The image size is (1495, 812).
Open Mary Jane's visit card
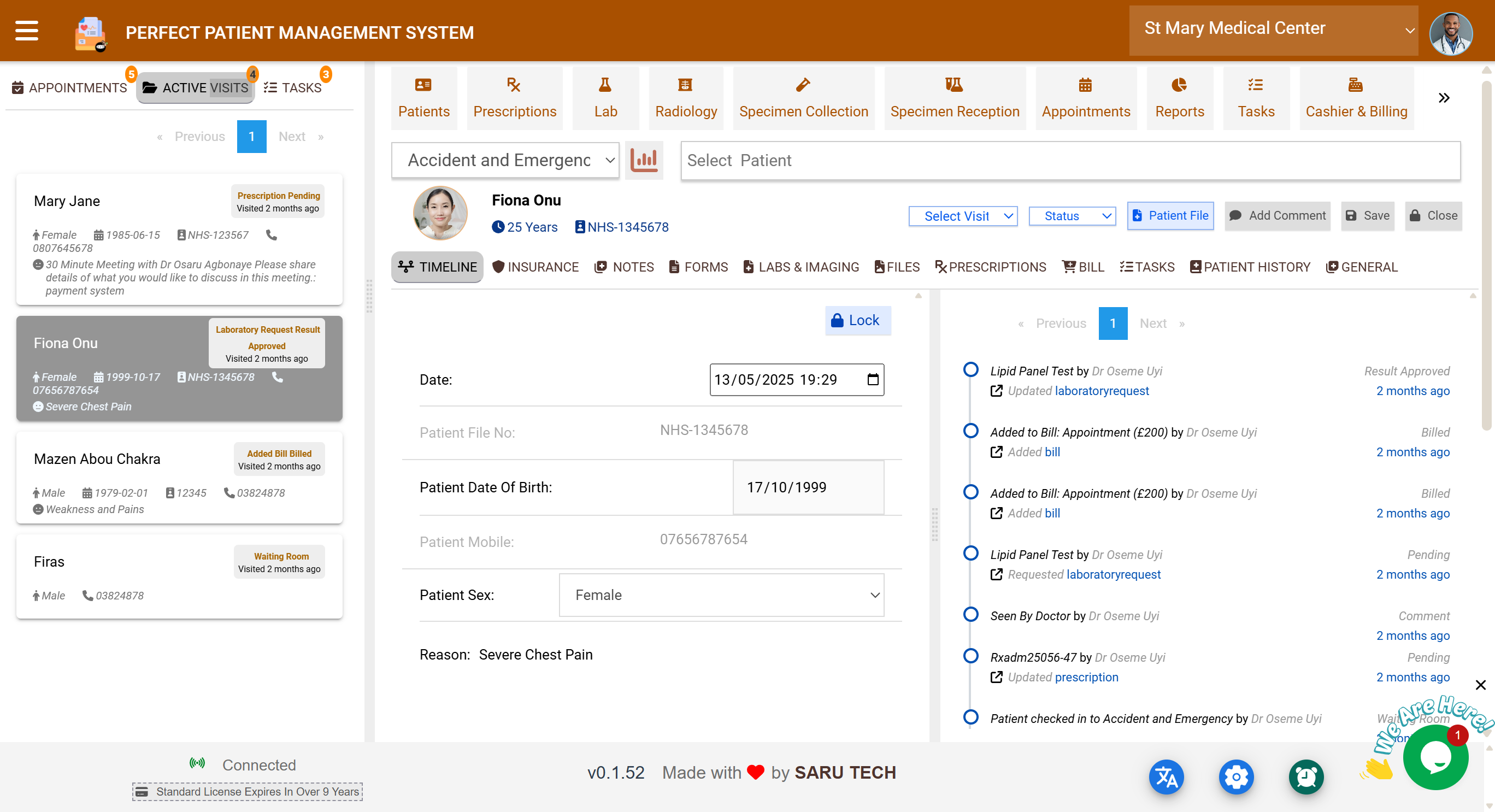[x=179, y=240]
